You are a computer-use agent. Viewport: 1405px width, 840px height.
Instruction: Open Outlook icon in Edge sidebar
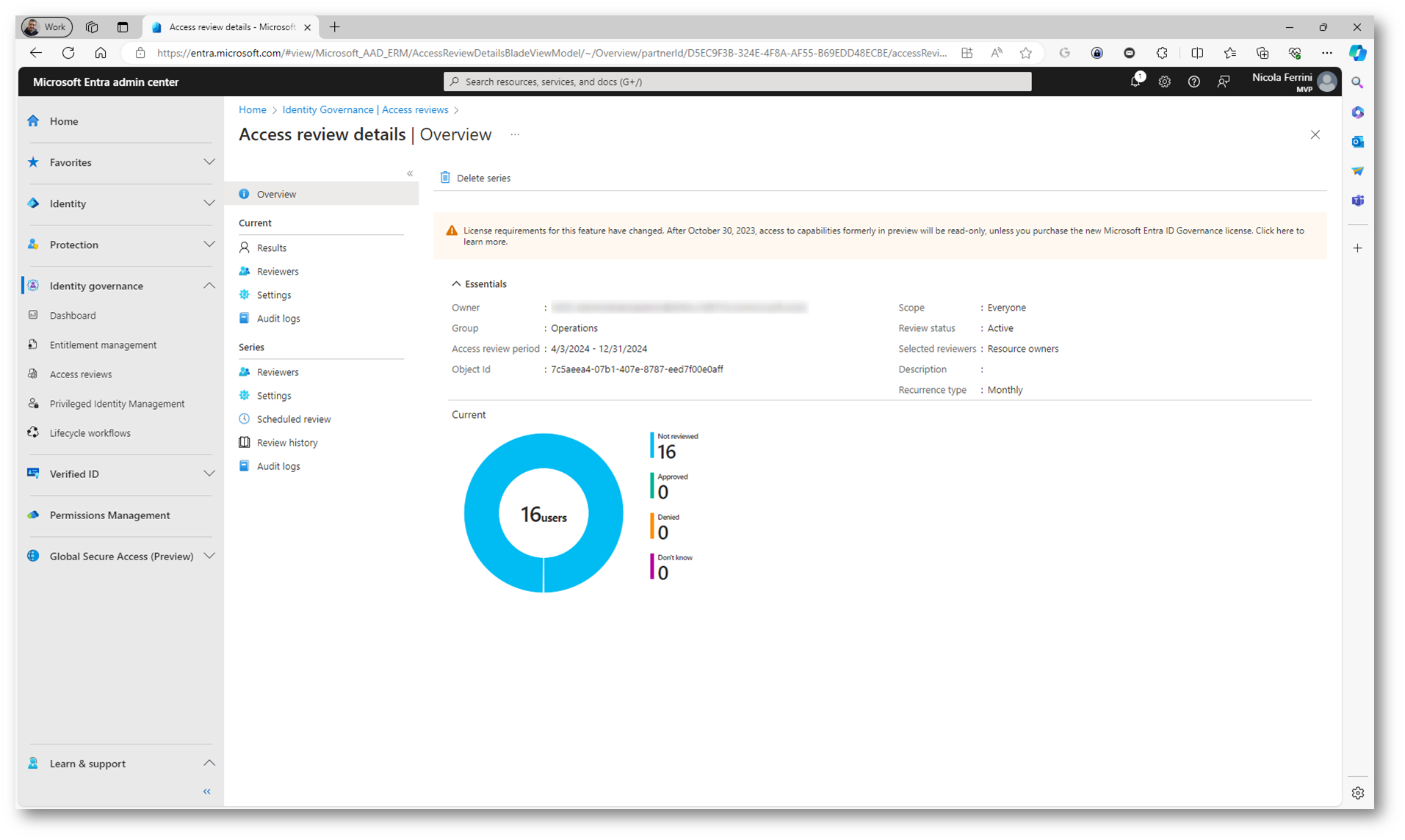tap(1357, 142)
